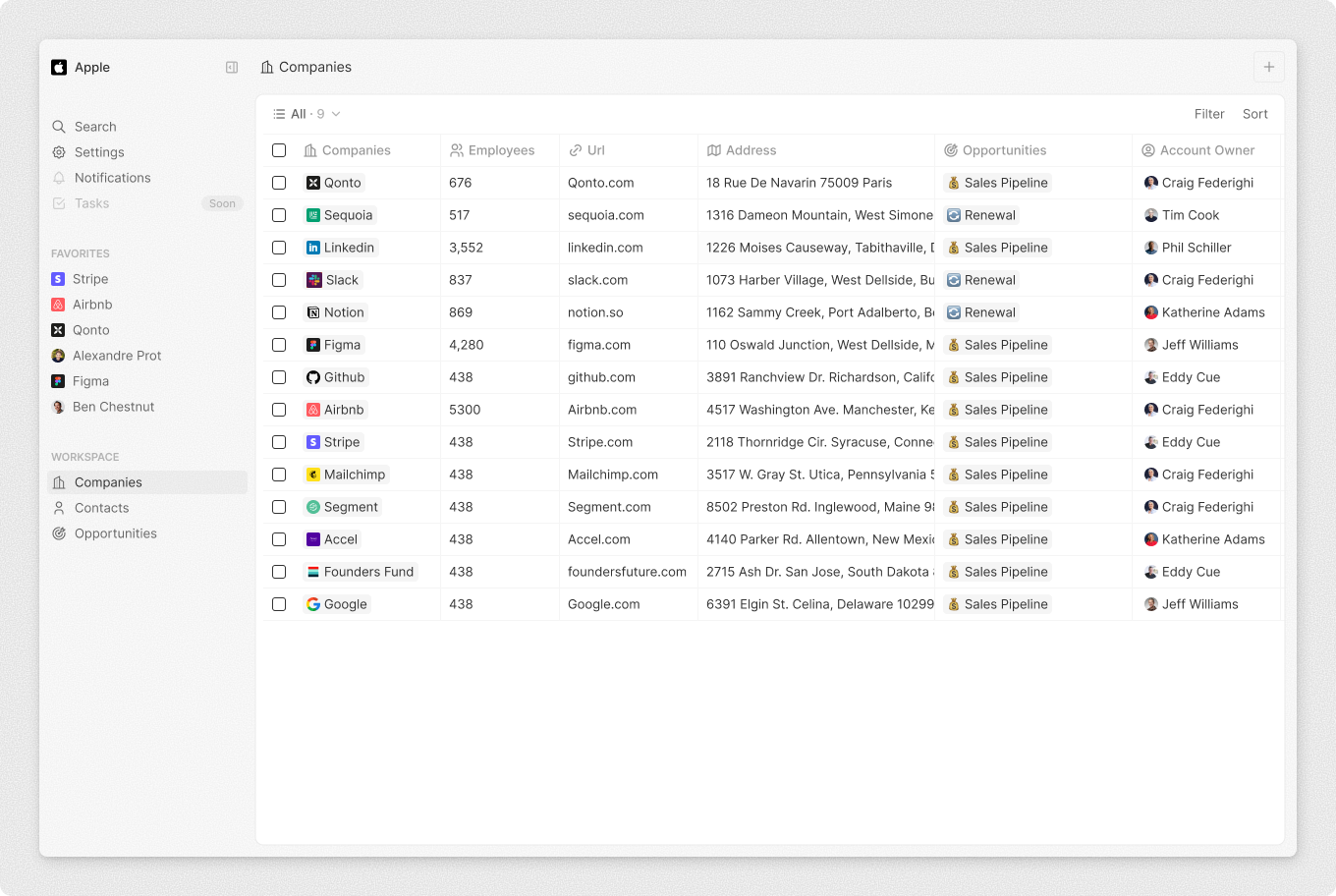Click the Github logo in table
This screenshot has height=896, width=1336.
(313, 377)
